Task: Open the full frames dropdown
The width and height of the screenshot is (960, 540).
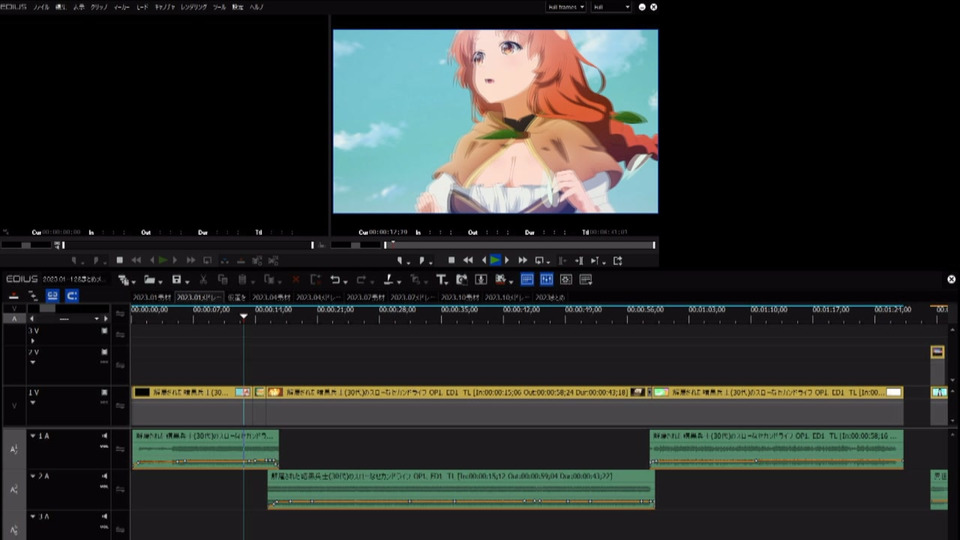Action: click(566, 7)
